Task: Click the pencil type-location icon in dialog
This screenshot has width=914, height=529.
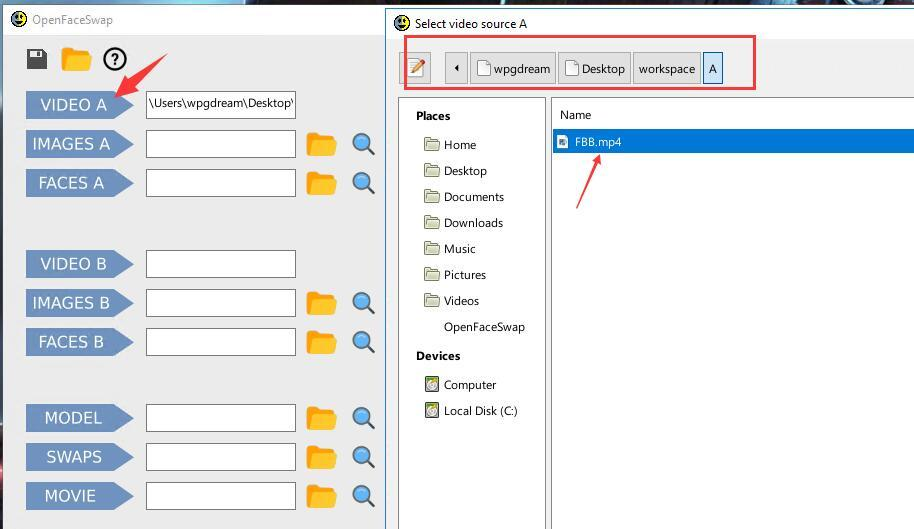Action: coord(416,68)
